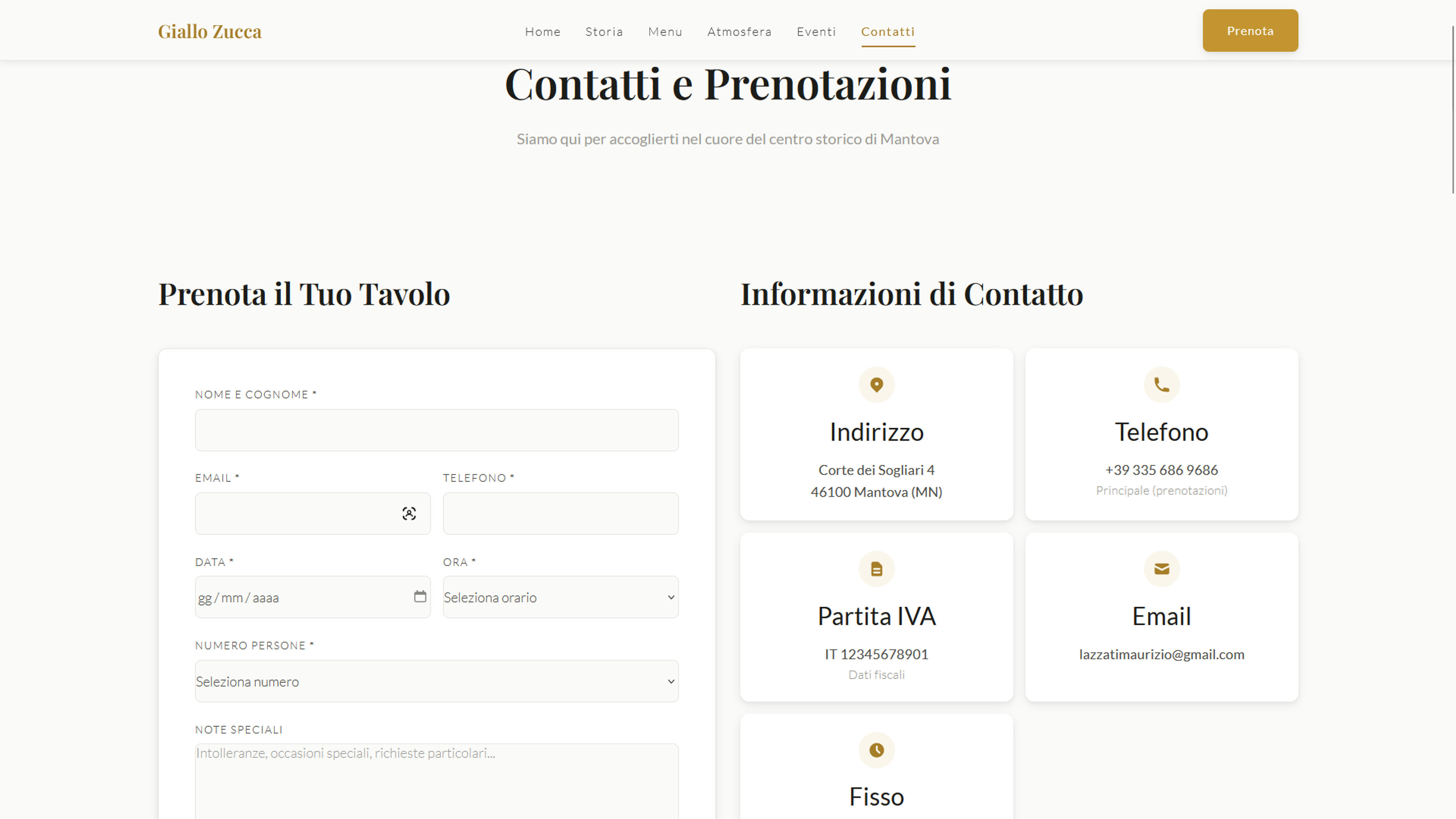Click the Note Speciali text area
The image size is (1456, 819).
(x=437, y=781)
